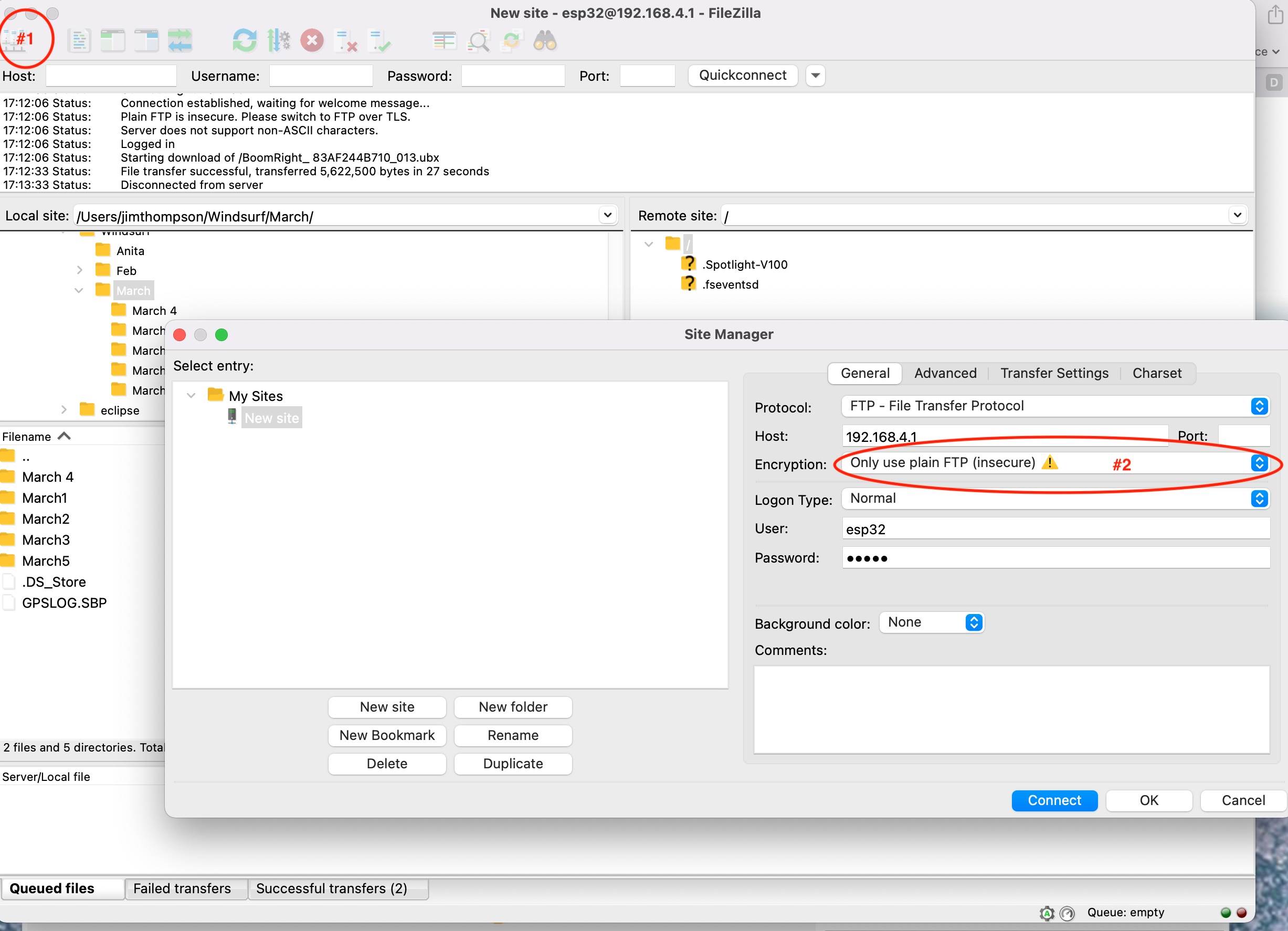Click the refresh file lists icon
Image resolution: width=1288 pixels, height=931 pixels.
(x=244, y=41)
